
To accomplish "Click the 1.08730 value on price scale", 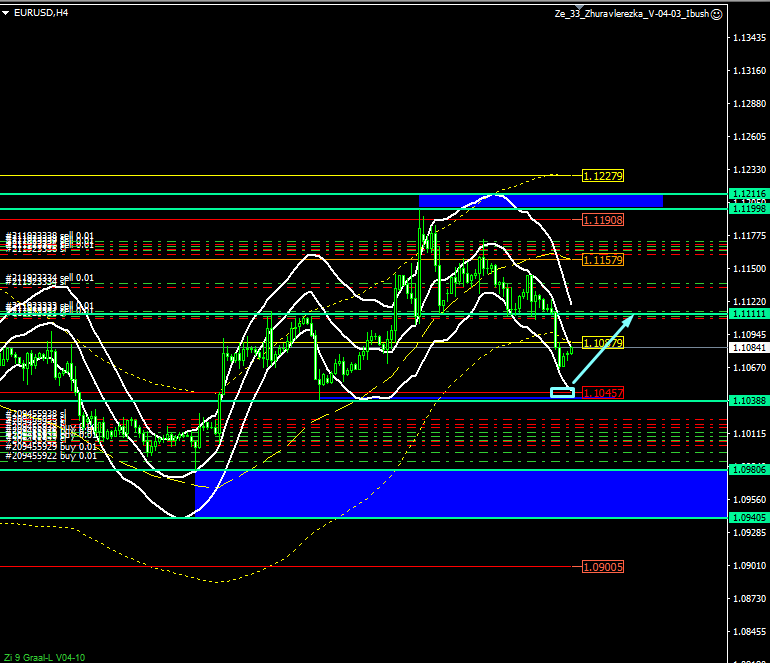I will click(749, 599).
